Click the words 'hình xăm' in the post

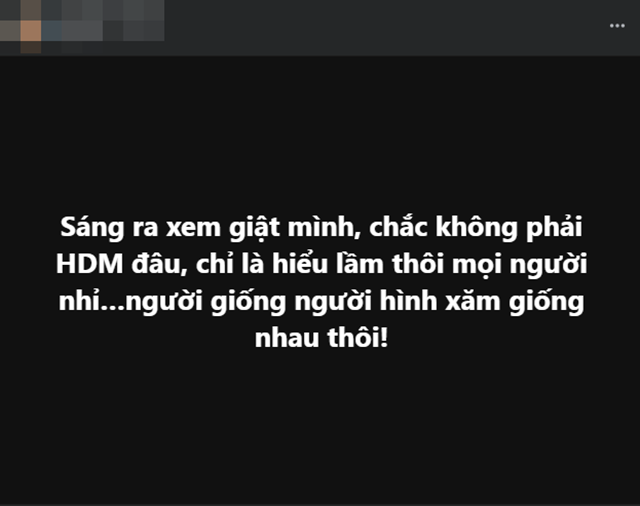(x=440, y=301)
